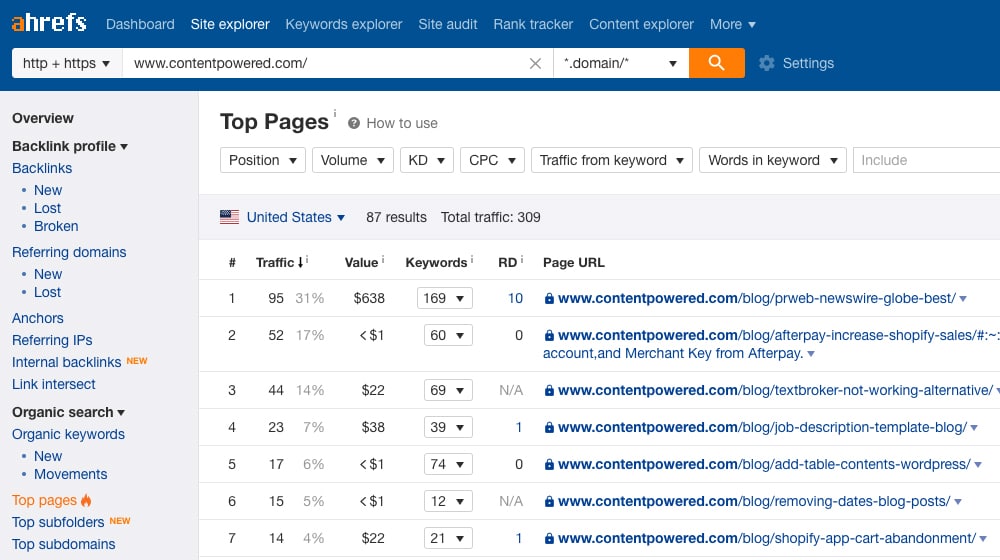This screenshot has width=1000, height=560.
Task: Click the Include filter text field
Action: pos(927,160)
